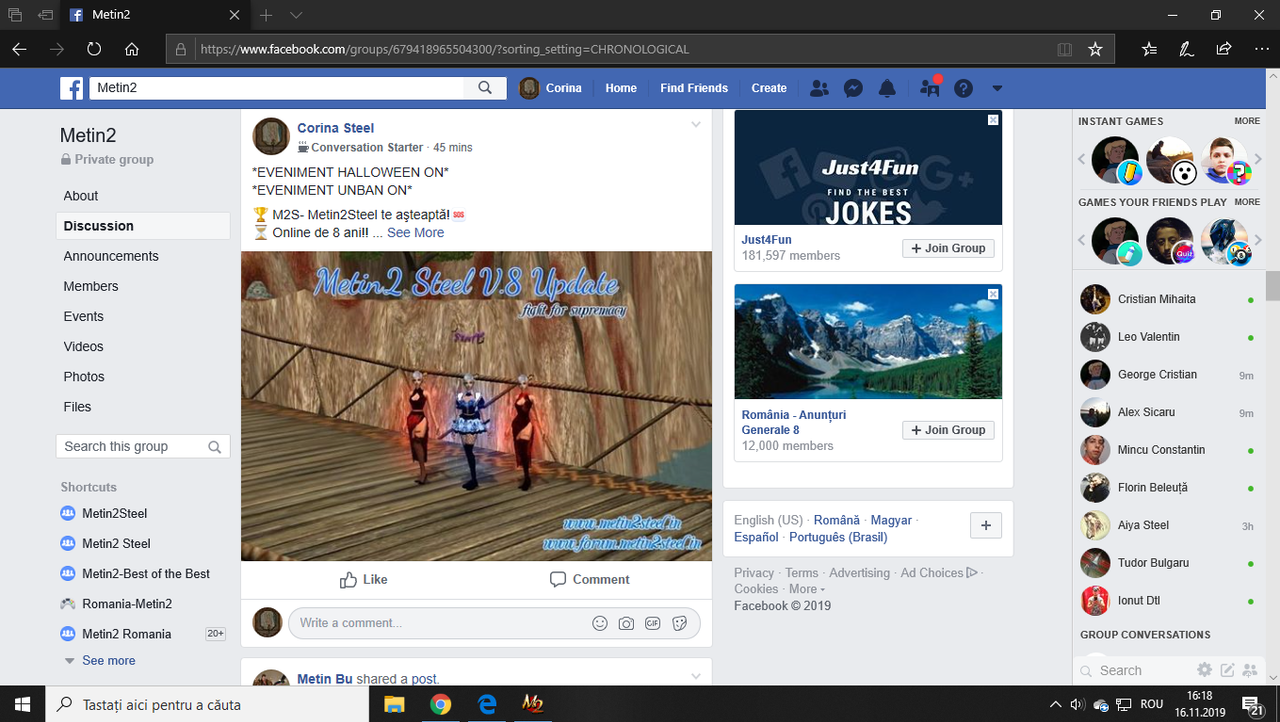Show previous friends' games with left arrow
Screen dimensions: 1280x722
tap(1081, 240)
